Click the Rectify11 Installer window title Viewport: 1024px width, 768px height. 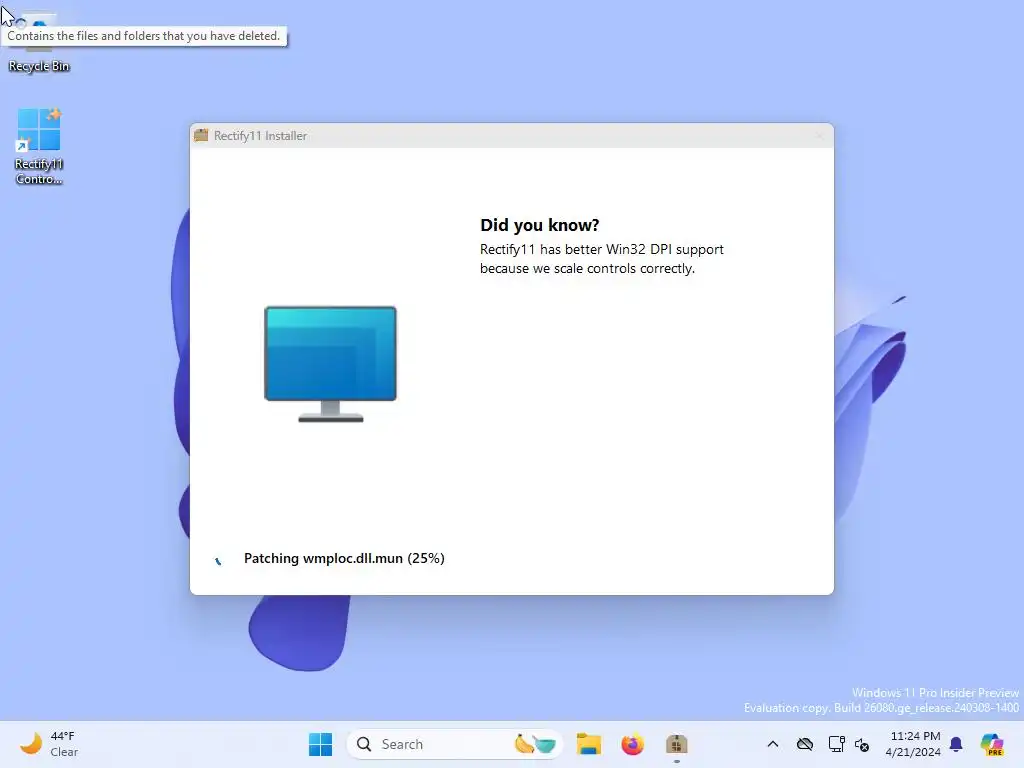click(261, 136)
